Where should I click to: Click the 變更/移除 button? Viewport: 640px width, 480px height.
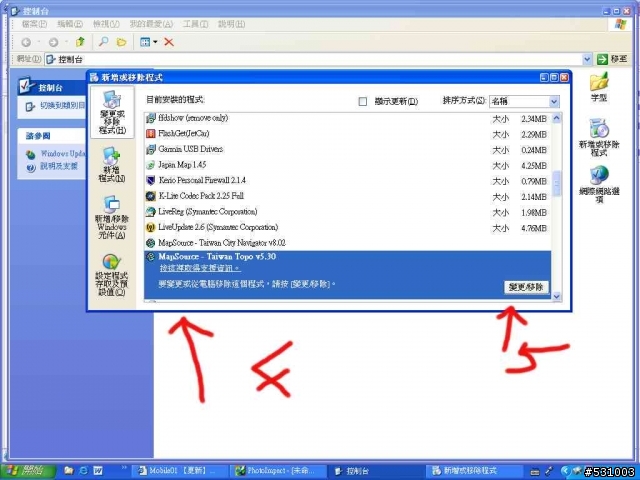(526, 287)
